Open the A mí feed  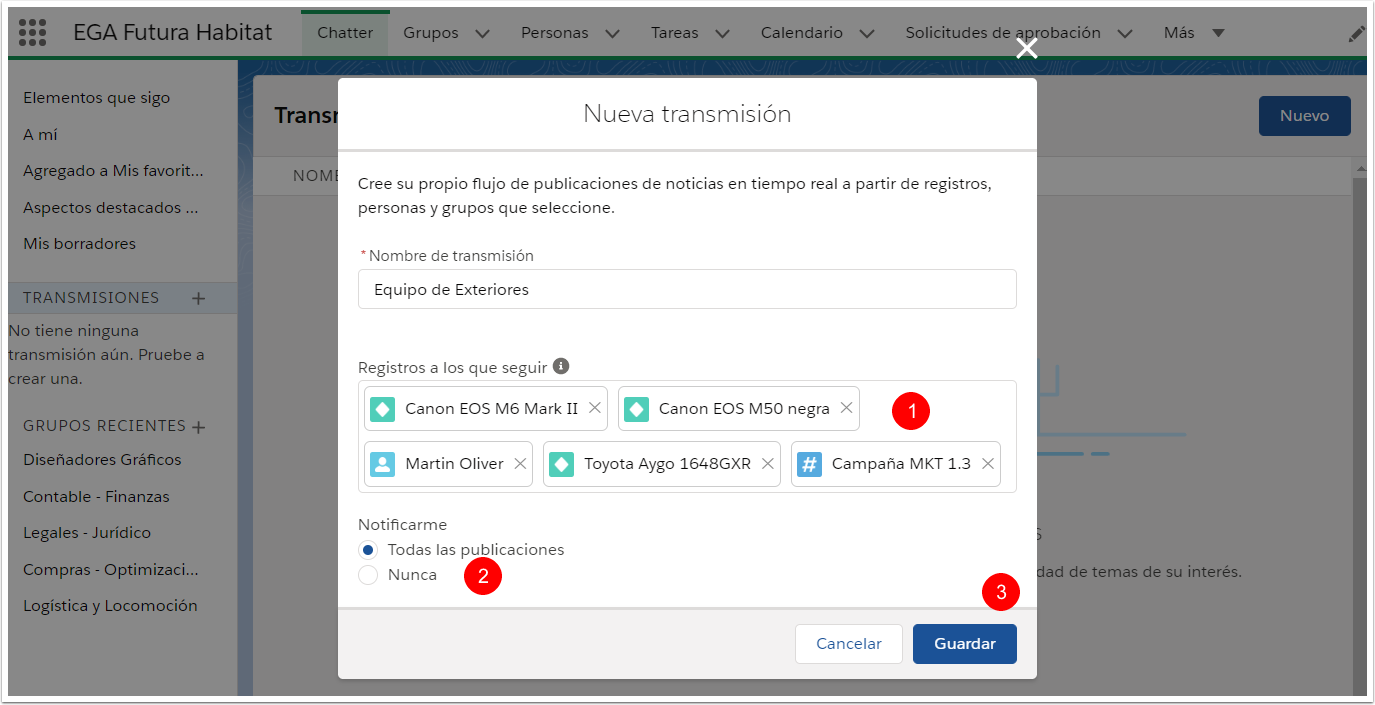pos(41,134)
